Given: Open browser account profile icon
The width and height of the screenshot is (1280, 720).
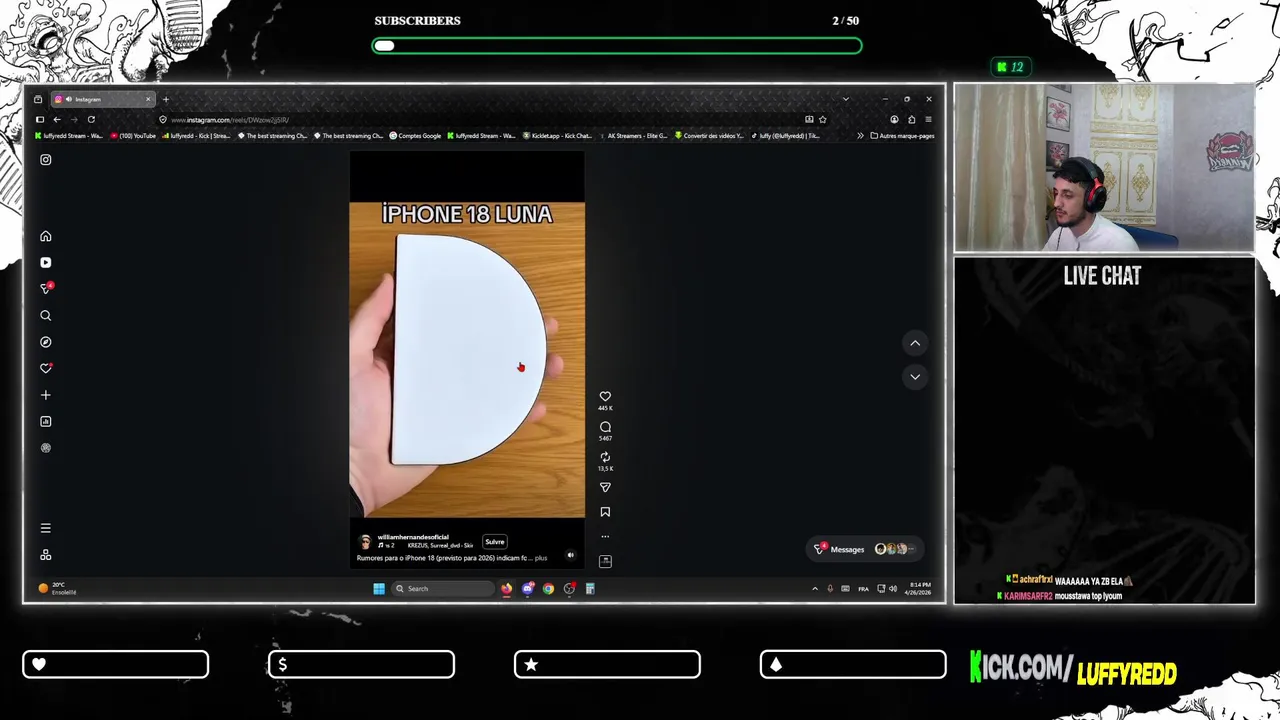Looking at the screenshot, I should coord(894,119).
